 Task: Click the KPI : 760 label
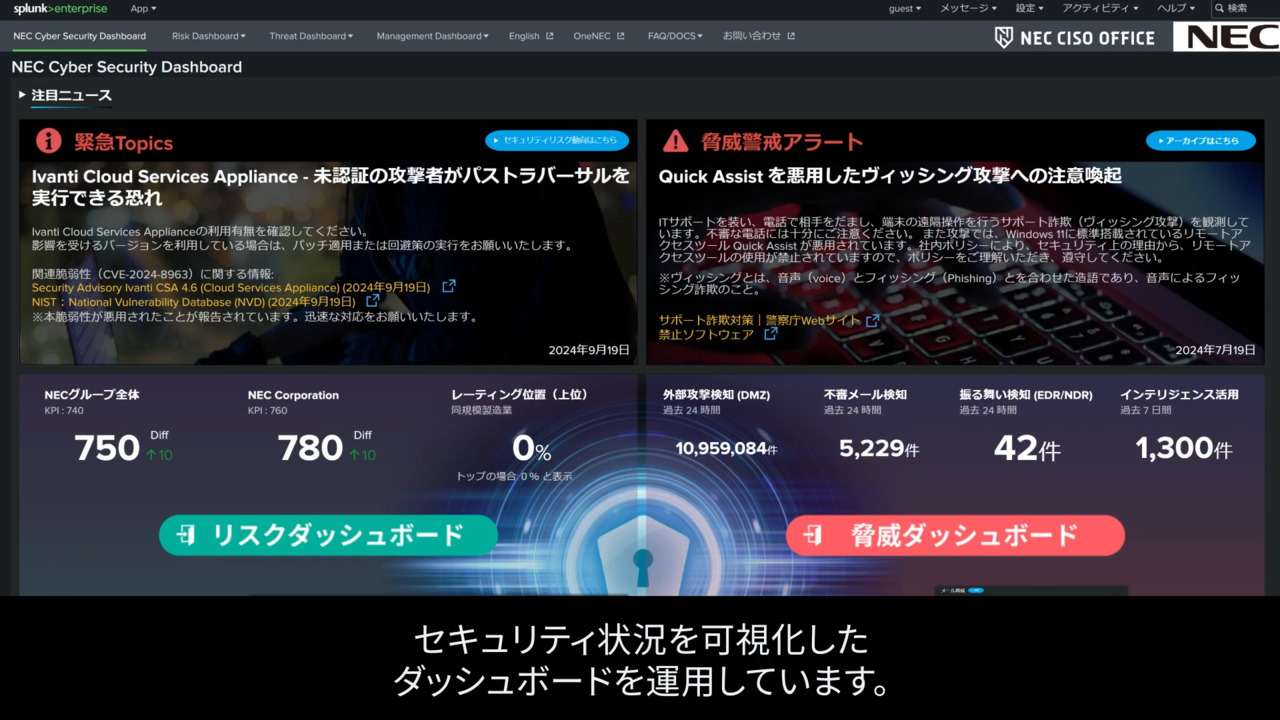pyautogui.click(x=268, y=411)
